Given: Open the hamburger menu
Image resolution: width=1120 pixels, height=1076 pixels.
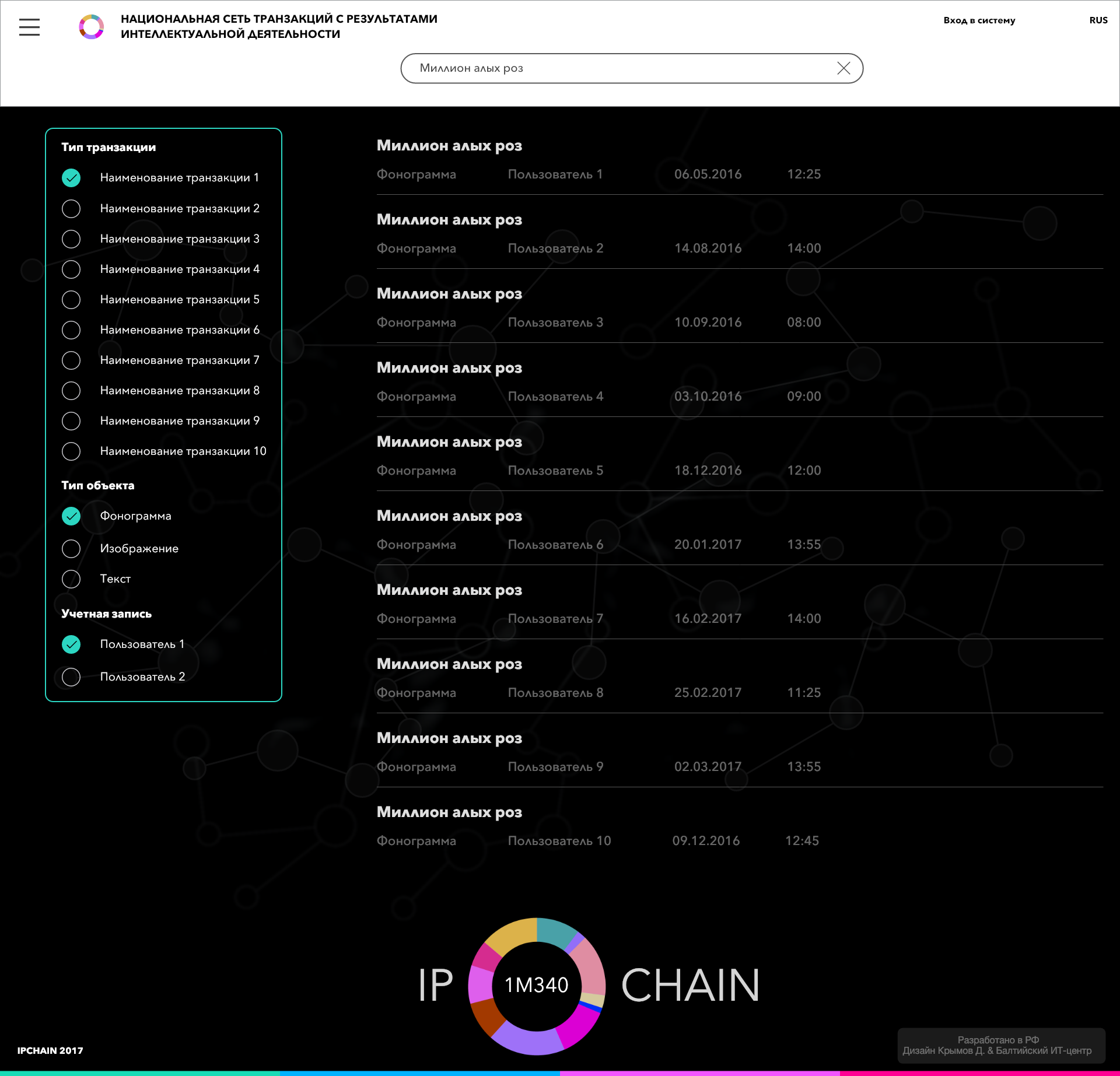Looking at the screenshot, I should (29, 27).
